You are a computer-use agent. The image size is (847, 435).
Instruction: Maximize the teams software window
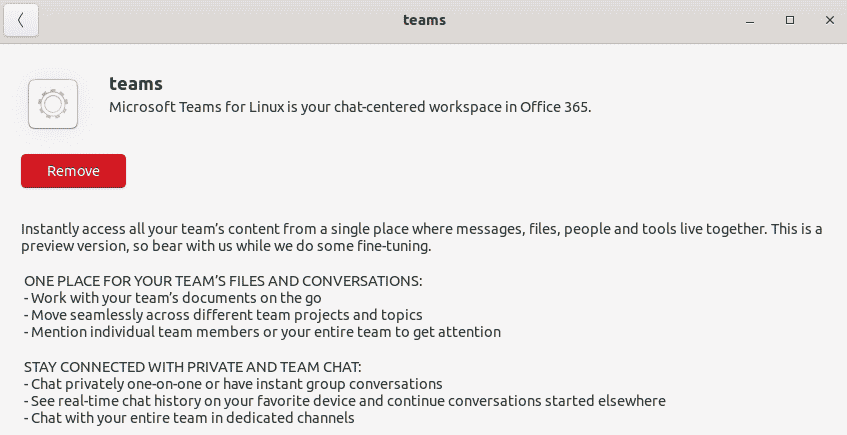[790, 20]
